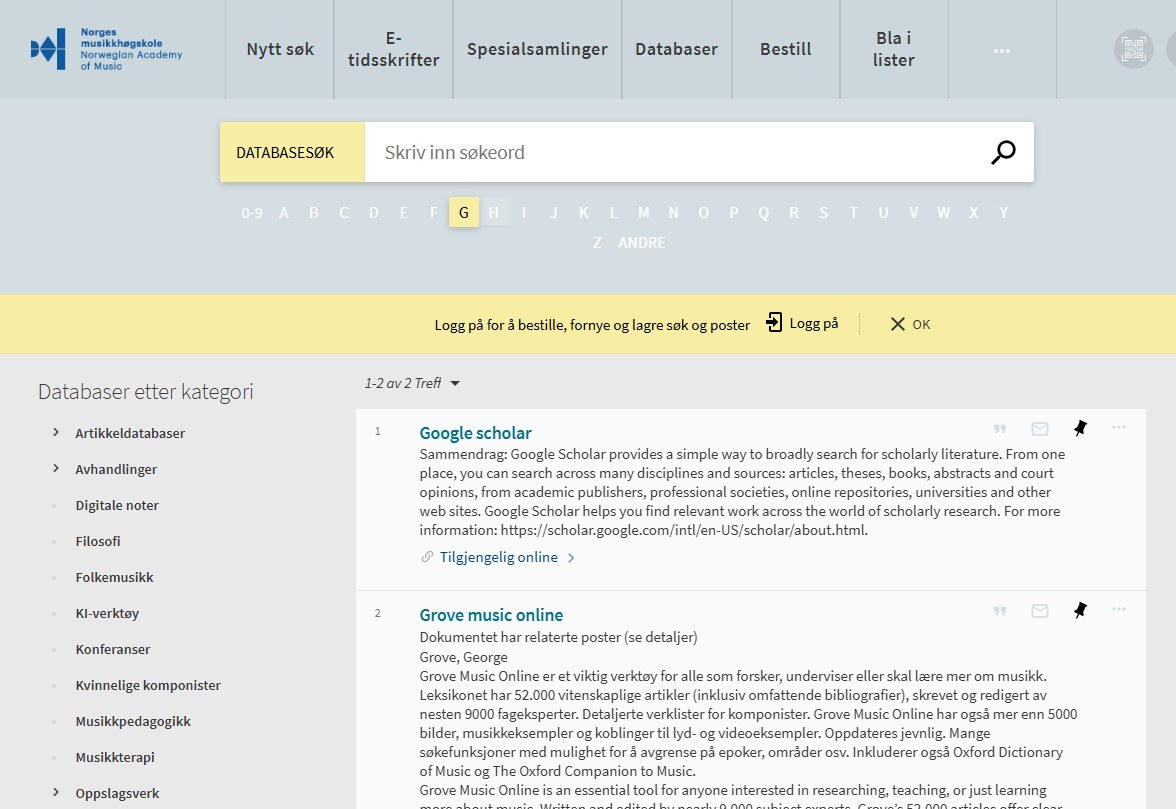Pin the Grove music online record
The width and height of the screenshot is (1176, 809).
click(x=1080, y=610)
